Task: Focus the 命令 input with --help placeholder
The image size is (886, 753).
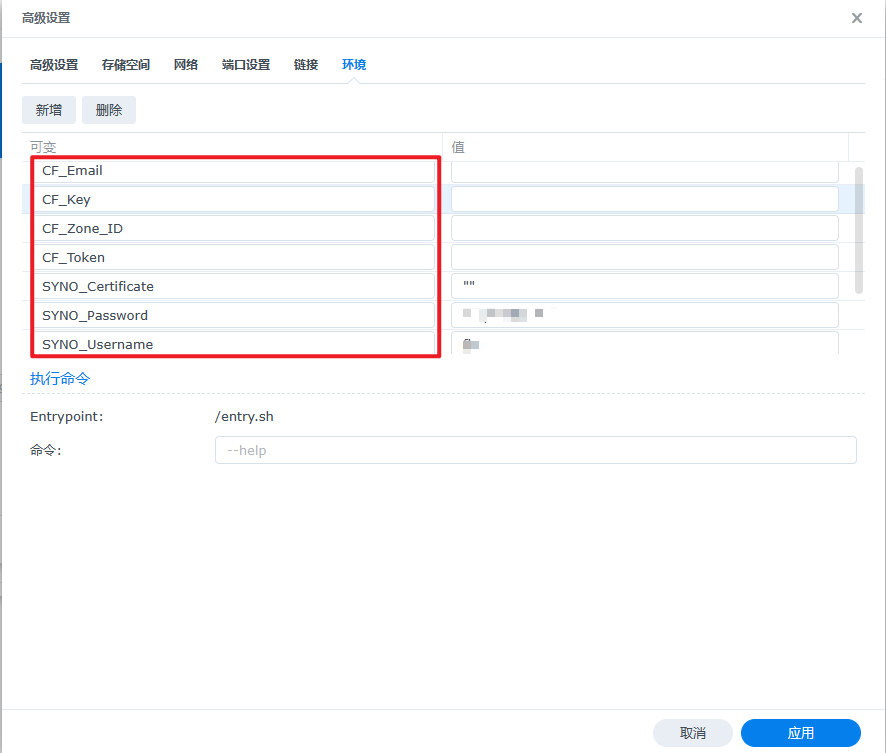Action: point(536,450)
